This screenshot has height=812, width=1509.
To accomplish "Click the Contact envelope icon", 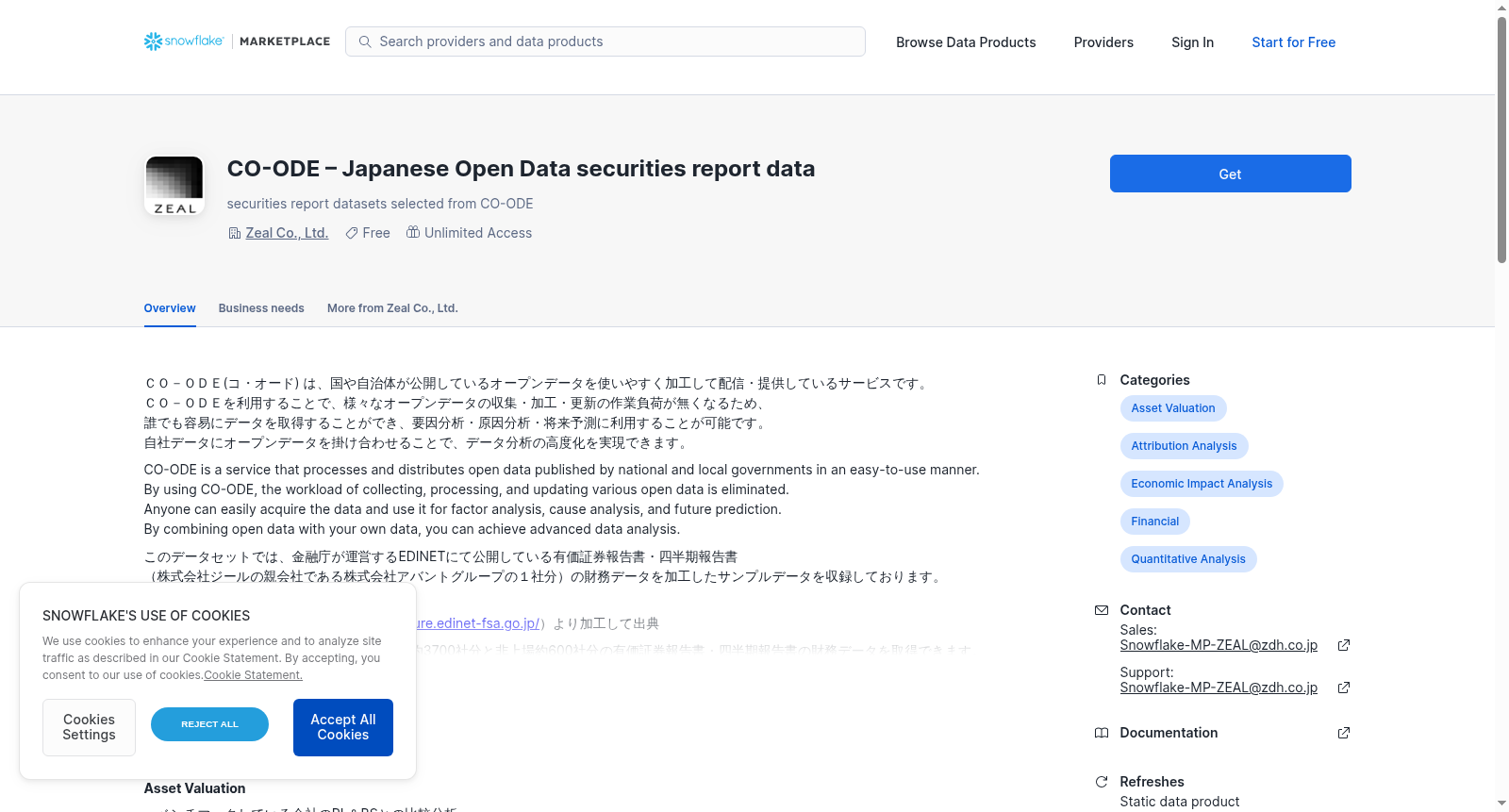I will [x=1102, y=610].
